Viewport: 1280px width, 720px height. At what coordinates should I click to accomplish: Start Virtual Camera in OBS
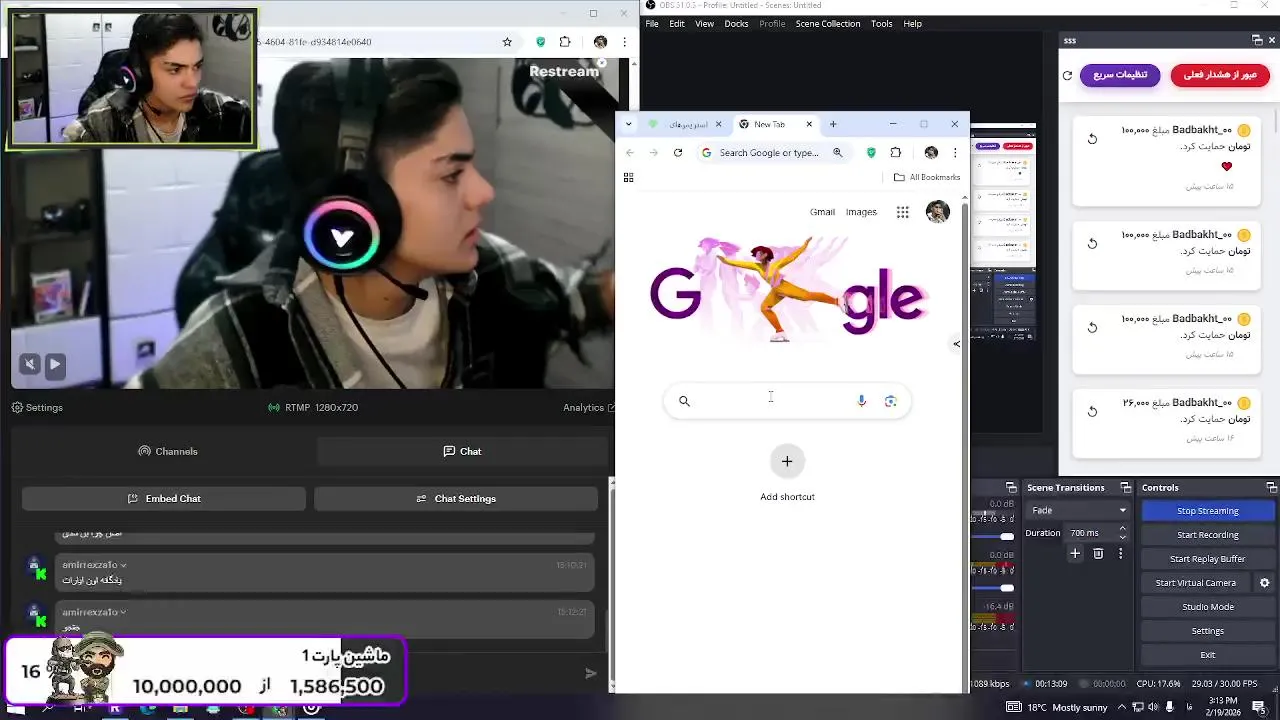coord(1196,583)
